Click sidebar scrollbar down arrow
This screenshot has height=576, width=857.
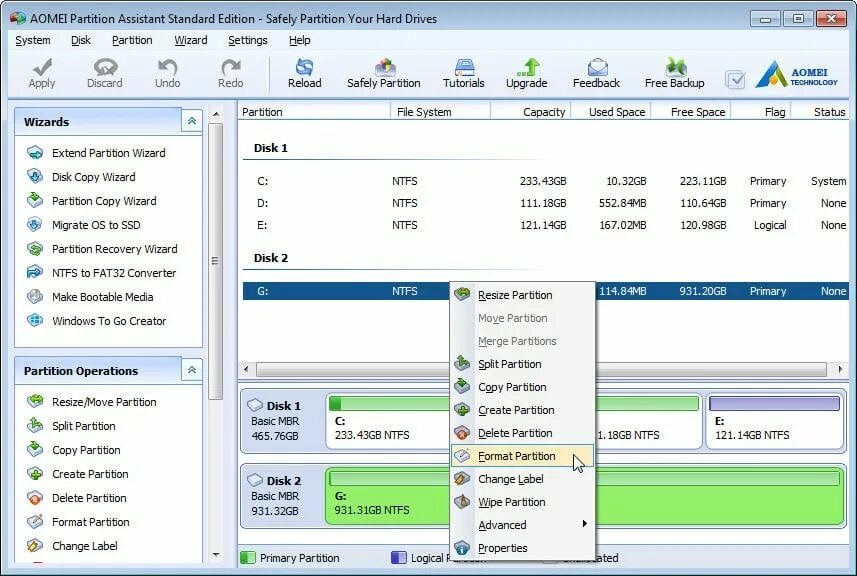tap(216, 555)
